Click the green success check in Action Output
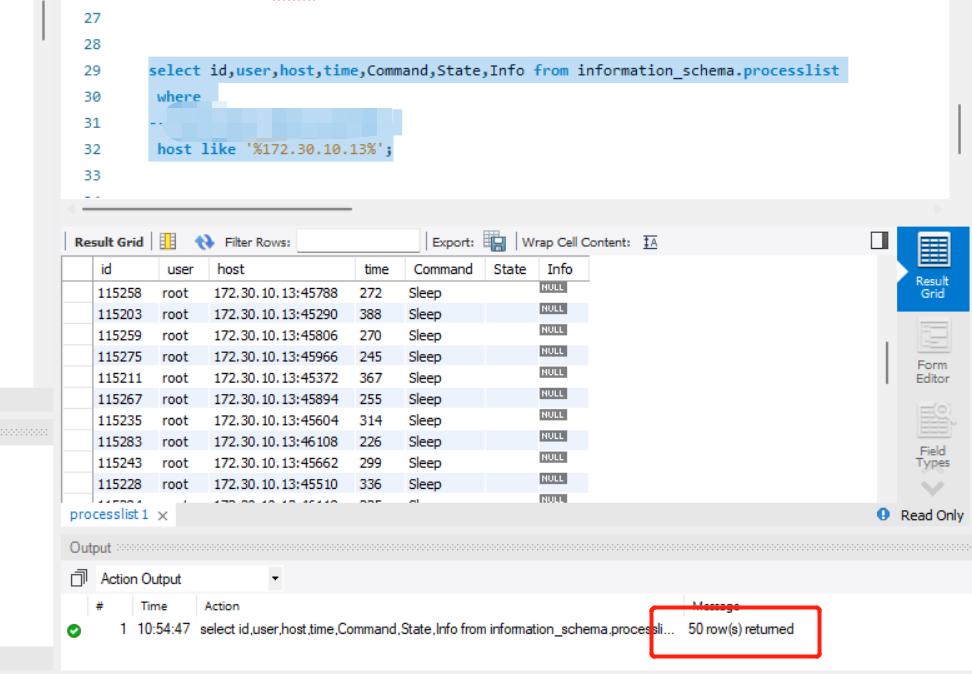The width and height of the screenshot is (972, 674). point(75,629)
